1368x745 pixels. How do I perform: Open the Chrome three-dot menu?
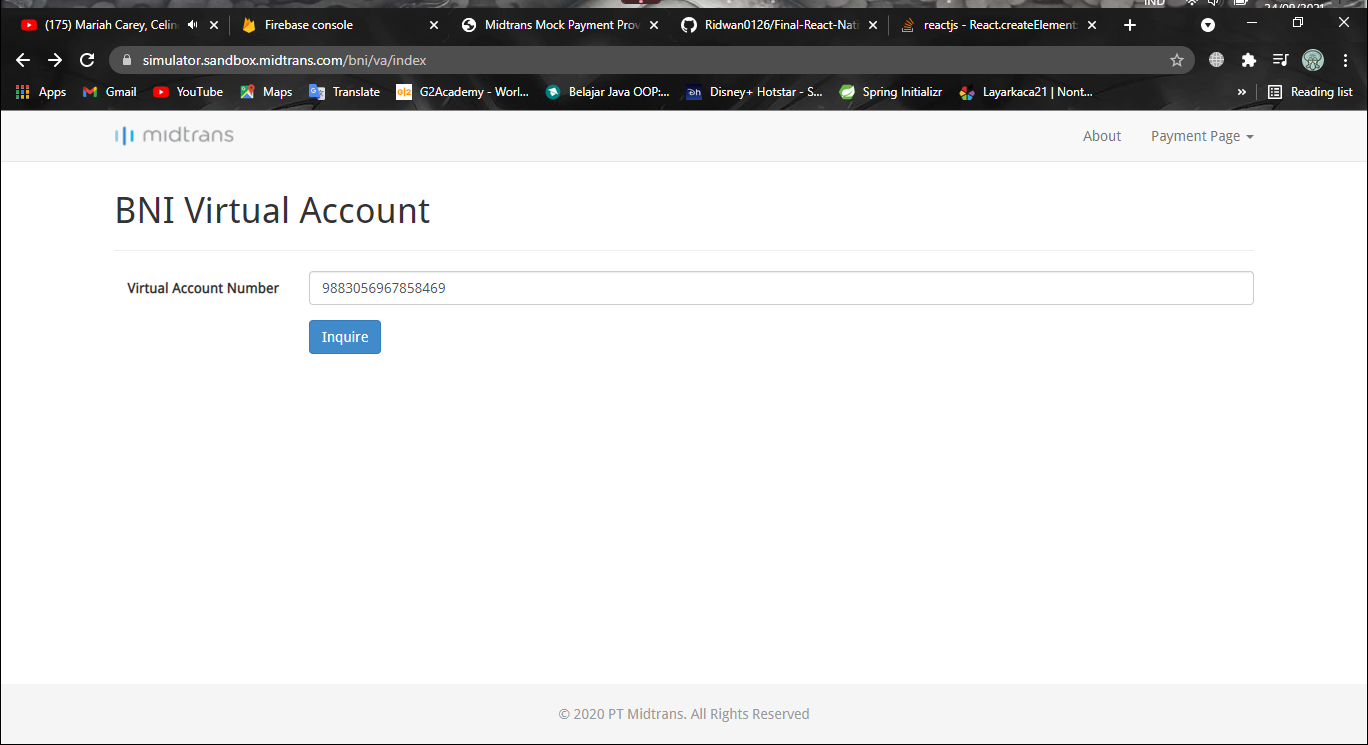1345,60
